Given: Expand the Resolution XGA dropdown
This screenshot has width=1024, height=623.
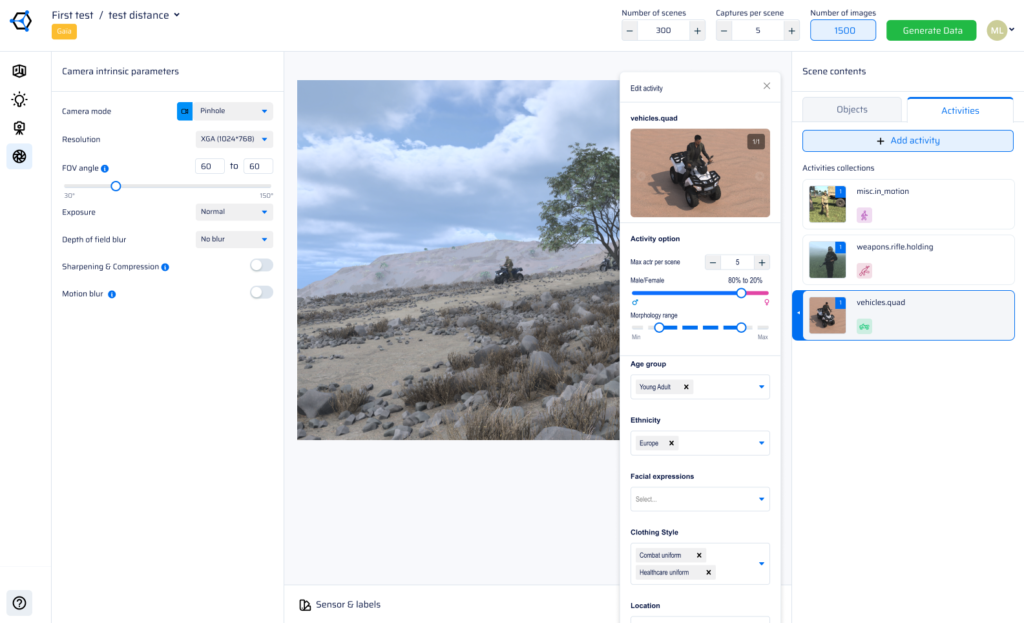Looking at the screenshot, I should click(x=234, y=139).
